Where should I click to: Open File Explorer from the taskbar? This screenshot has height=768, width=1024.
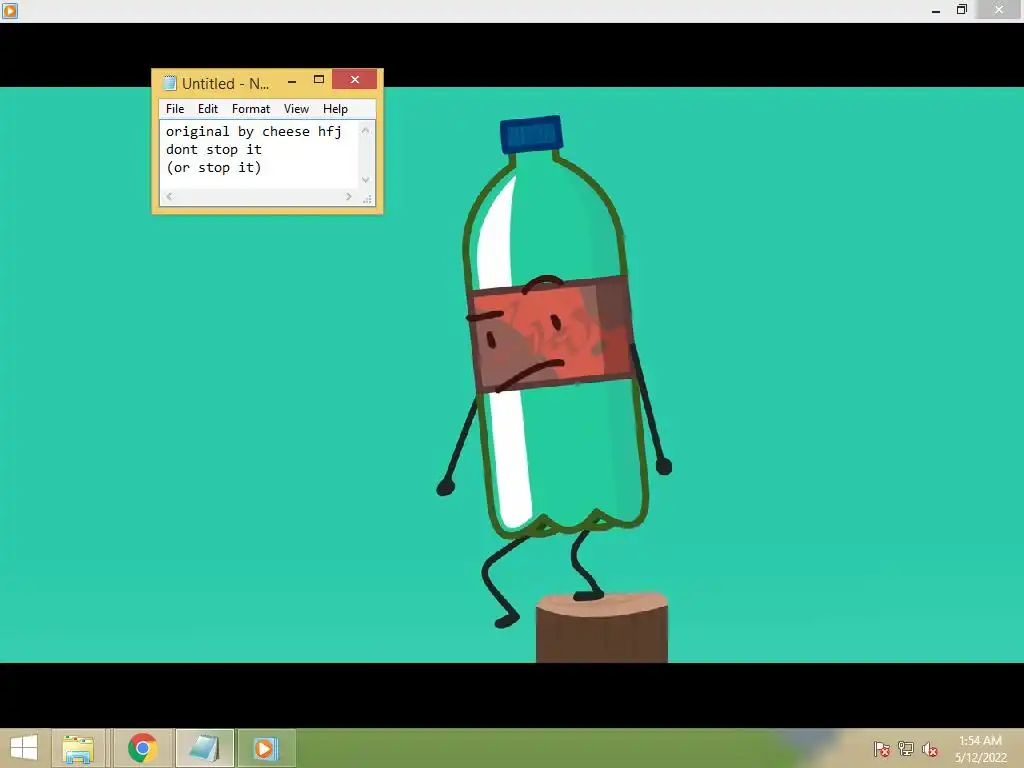78,748
